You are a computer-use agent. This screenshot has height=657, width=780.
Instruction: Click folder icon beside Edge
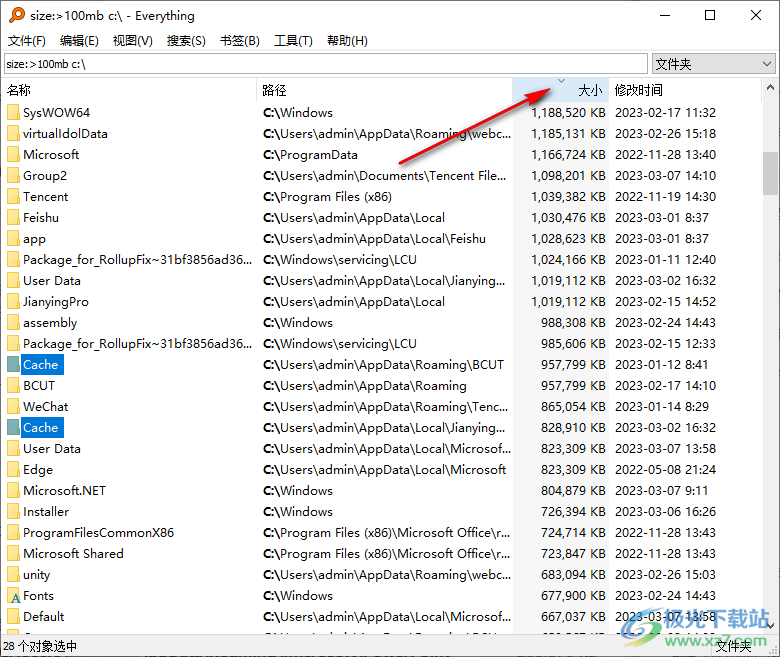pyautogui.click(x=13, y=469)
